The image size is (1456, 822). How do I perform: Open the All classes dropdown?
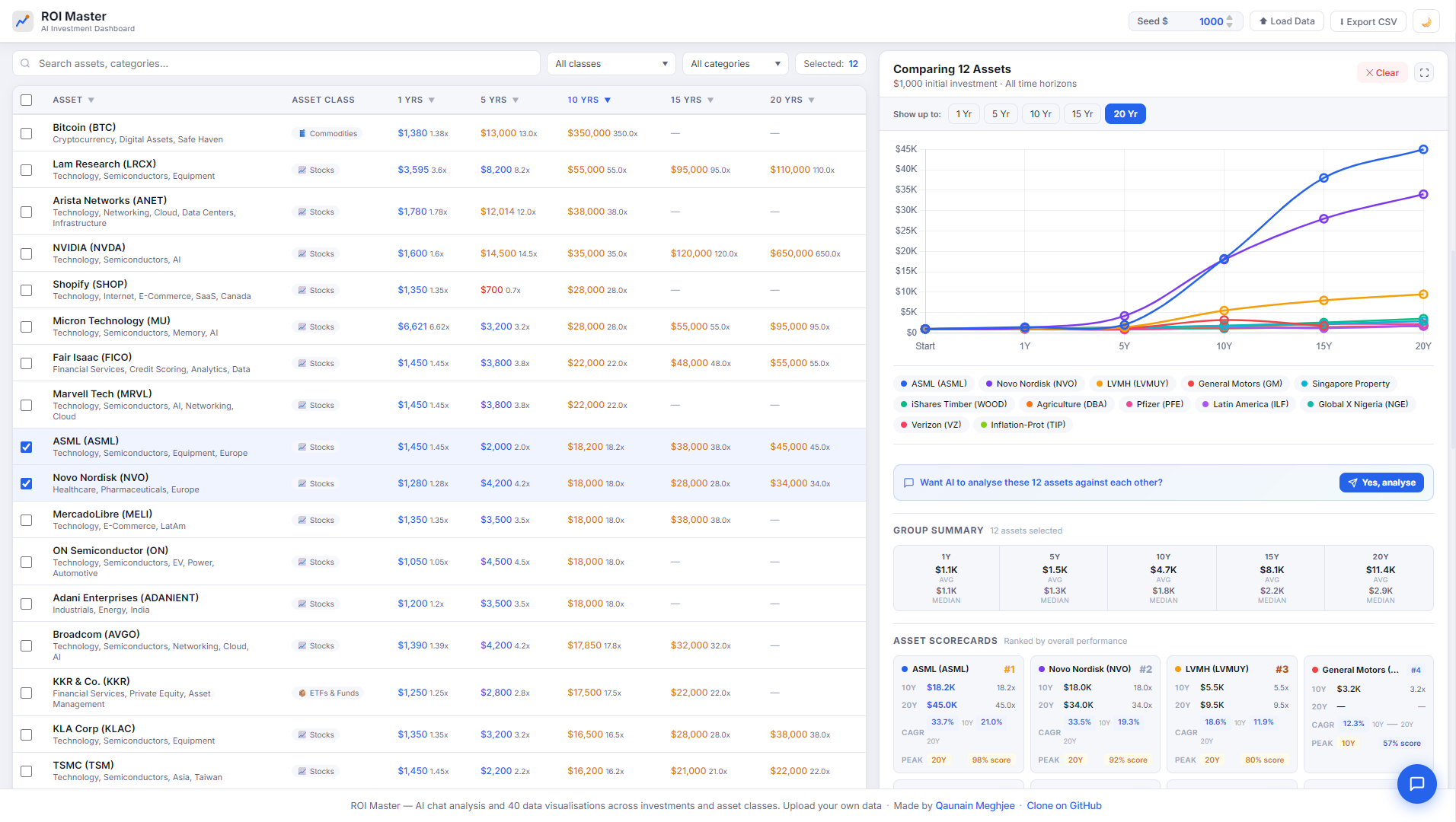611,64
